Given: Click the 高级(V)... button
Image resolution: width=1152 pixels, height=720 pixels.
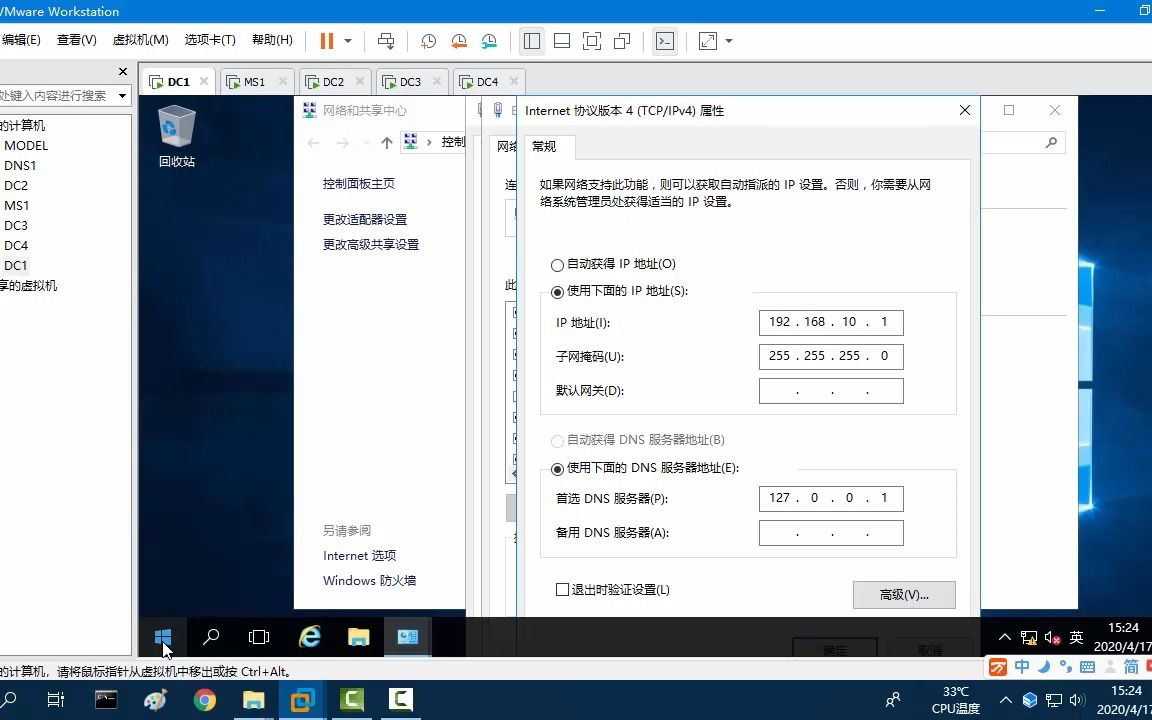Looking at the screenshot, I should (x=904, y=594).
